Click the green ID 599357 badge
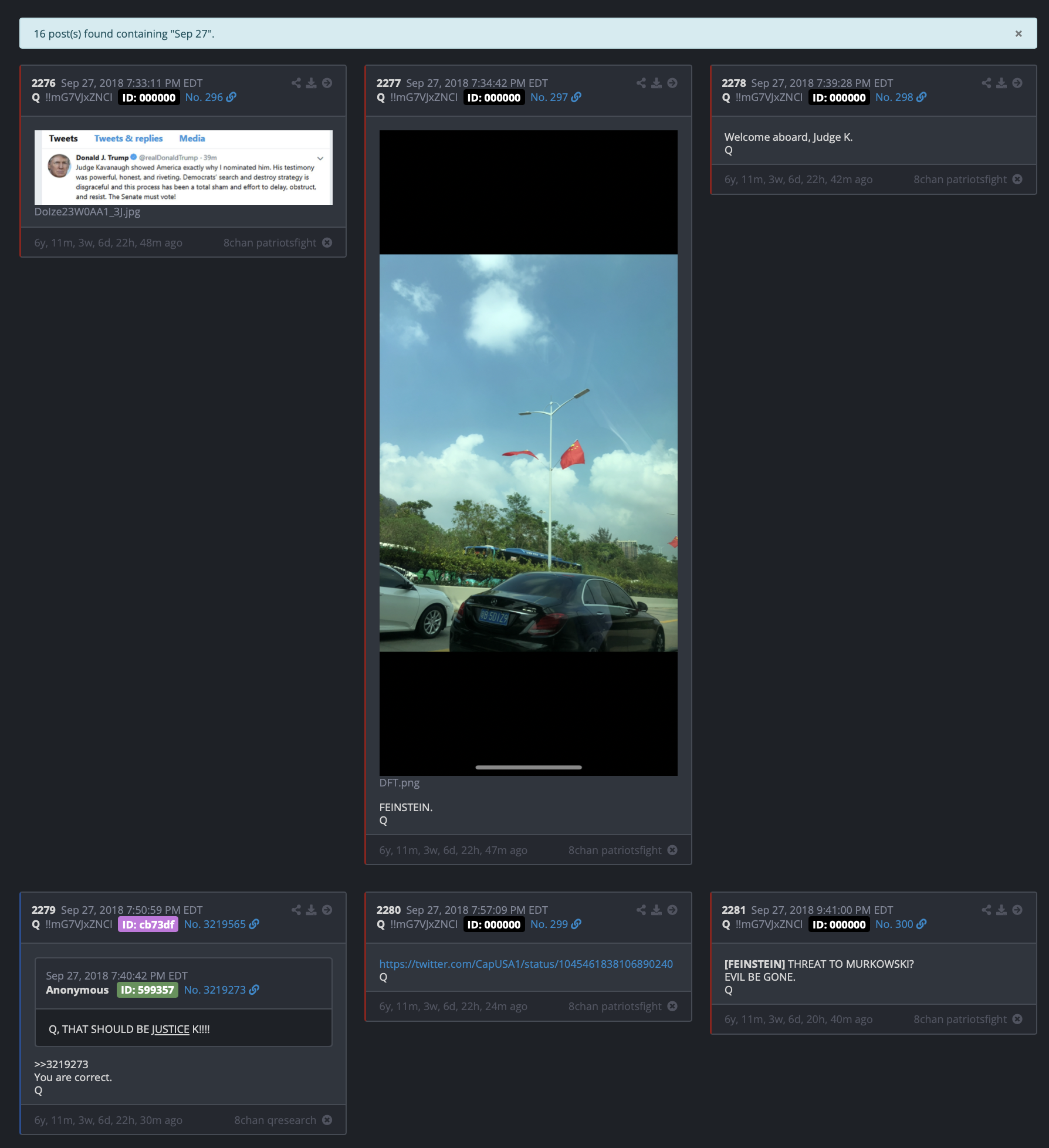Image resolution: width=1049 pixels, height=1148 pixels. [x=147, y=990]
